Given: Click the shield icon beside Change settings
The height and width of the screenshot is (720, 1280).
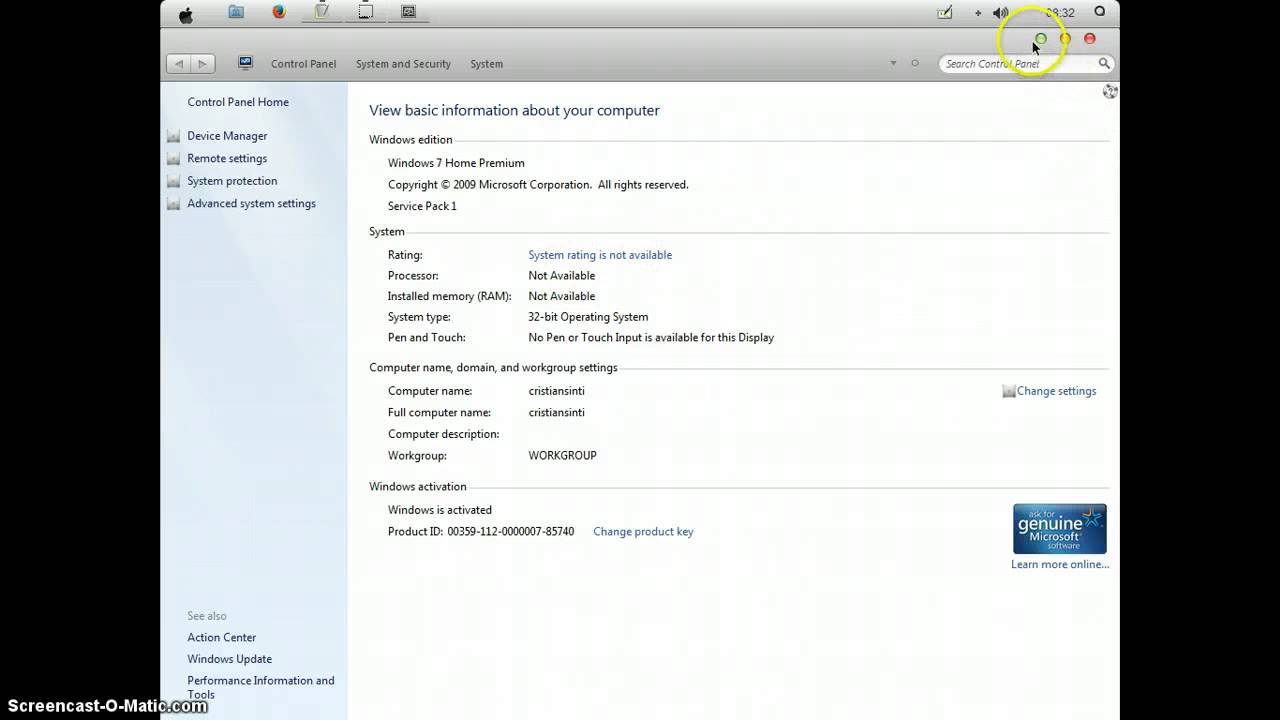Looking at the screenshot, I should point(1009,391).
